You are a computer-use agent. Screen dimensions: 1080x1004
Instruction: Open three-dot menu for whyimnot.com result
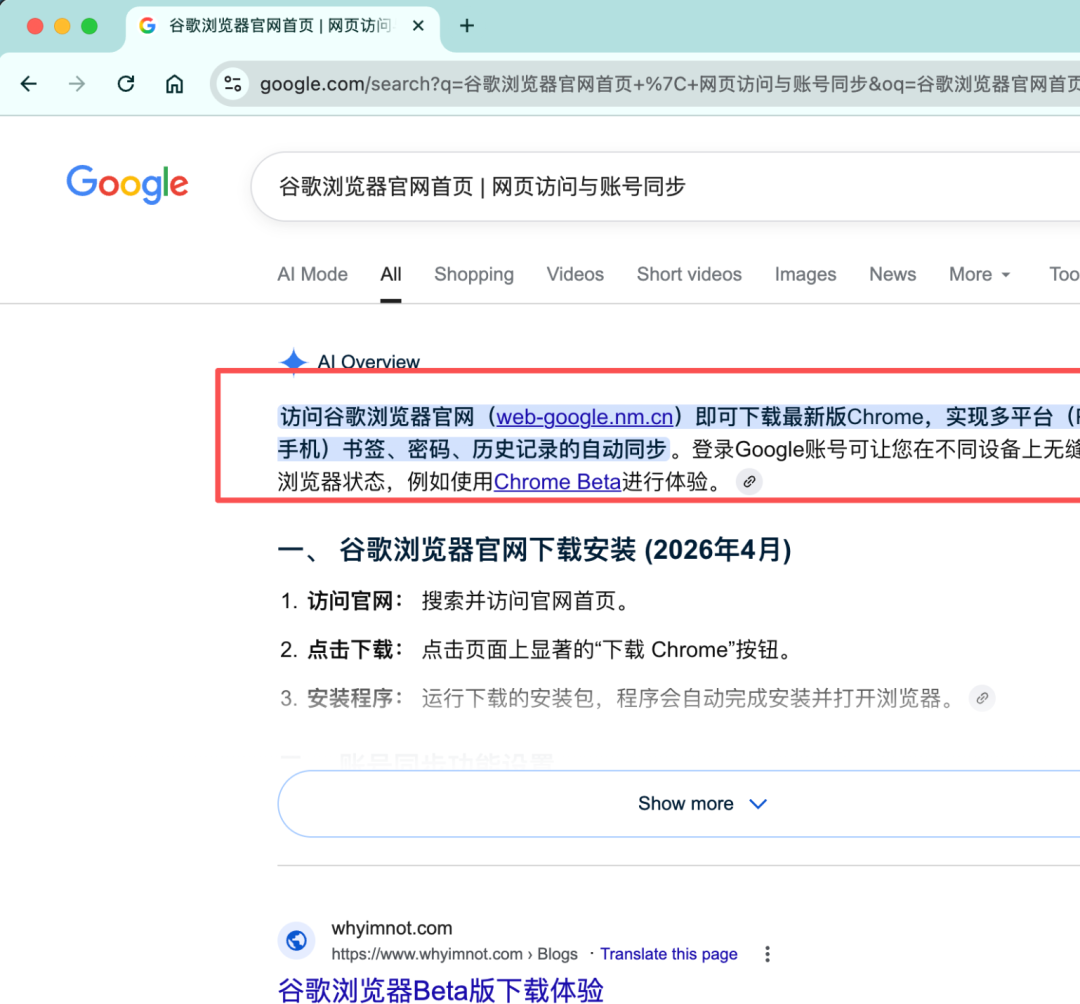(x=767, y=954)
